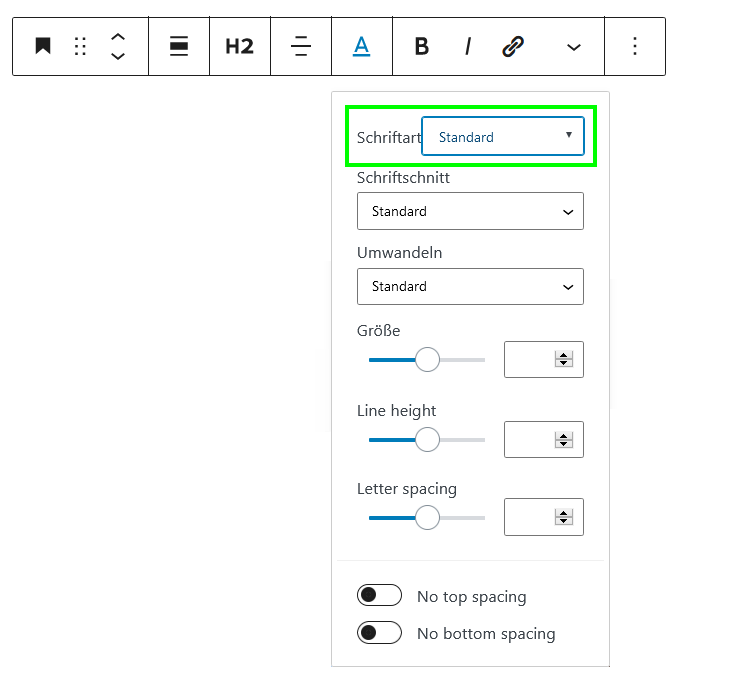Click the Line height number field

coord(544,439)
